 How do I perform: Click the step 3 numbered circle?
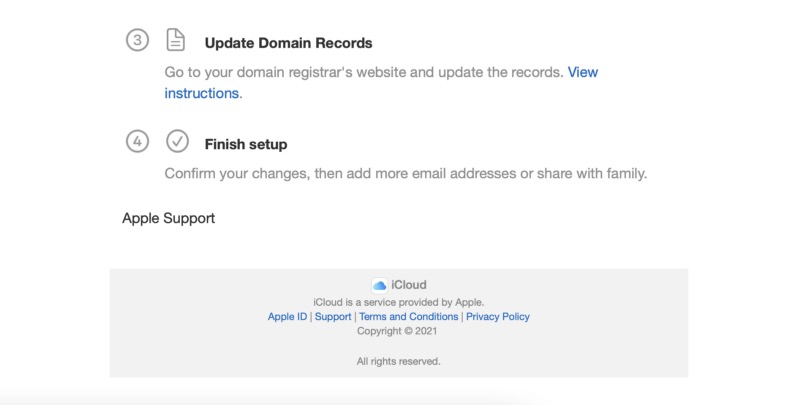(138, 41)
